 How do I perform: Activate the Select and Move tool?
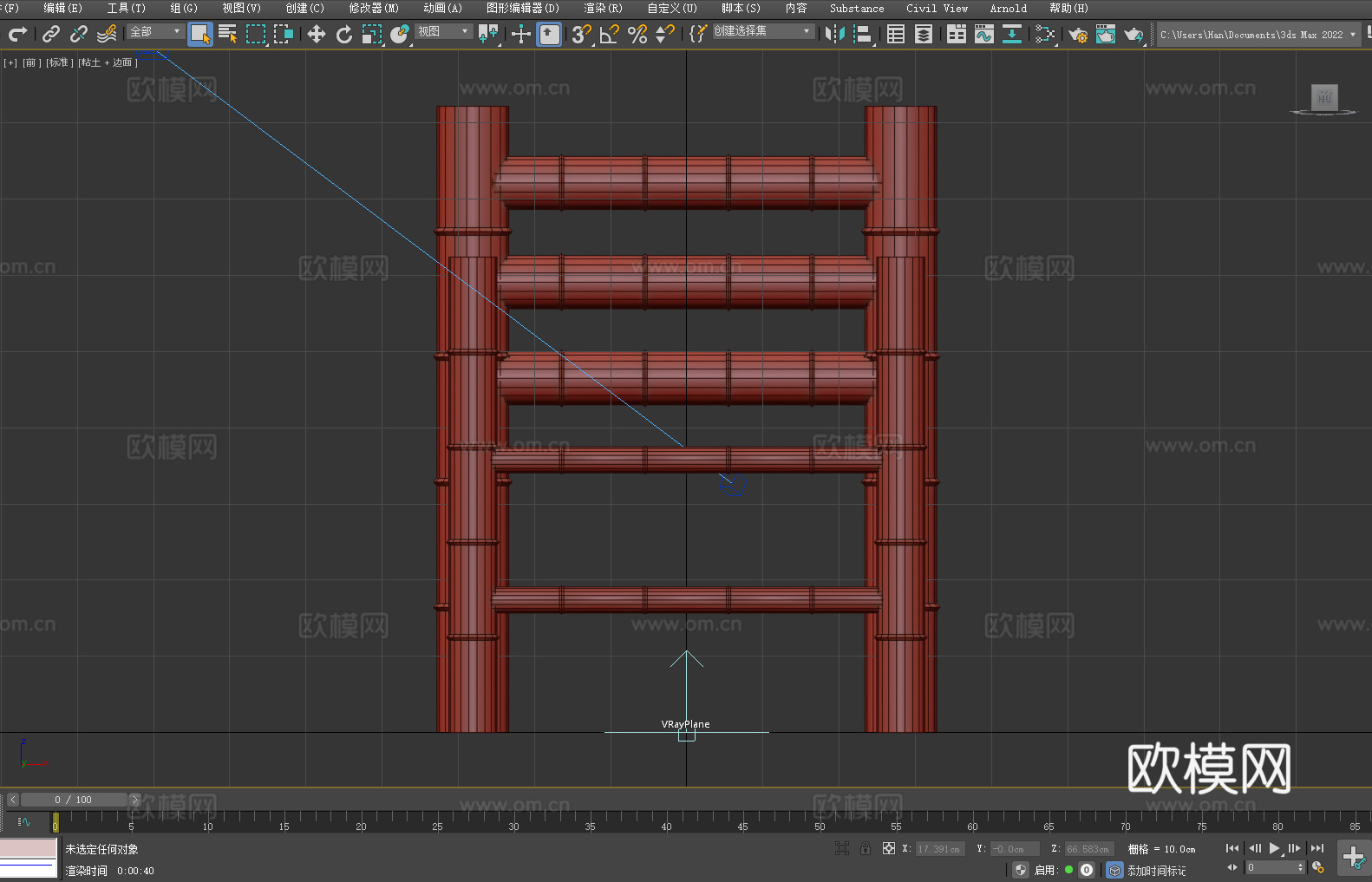[x=317, y=34]
